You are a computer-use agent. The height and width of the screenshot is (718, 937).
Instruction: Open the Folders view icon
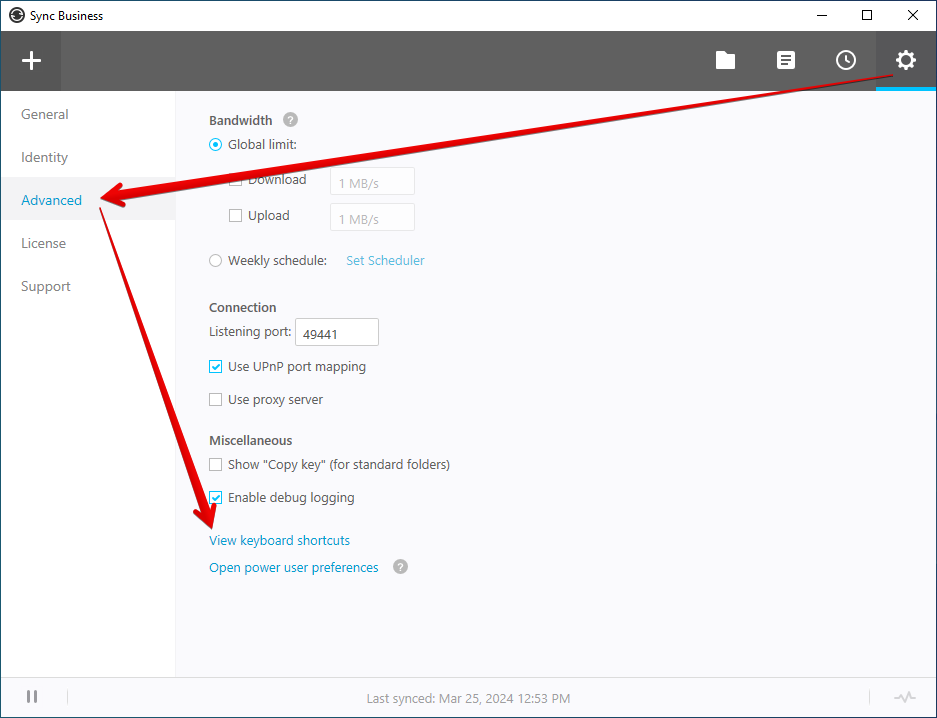(725, 60)
